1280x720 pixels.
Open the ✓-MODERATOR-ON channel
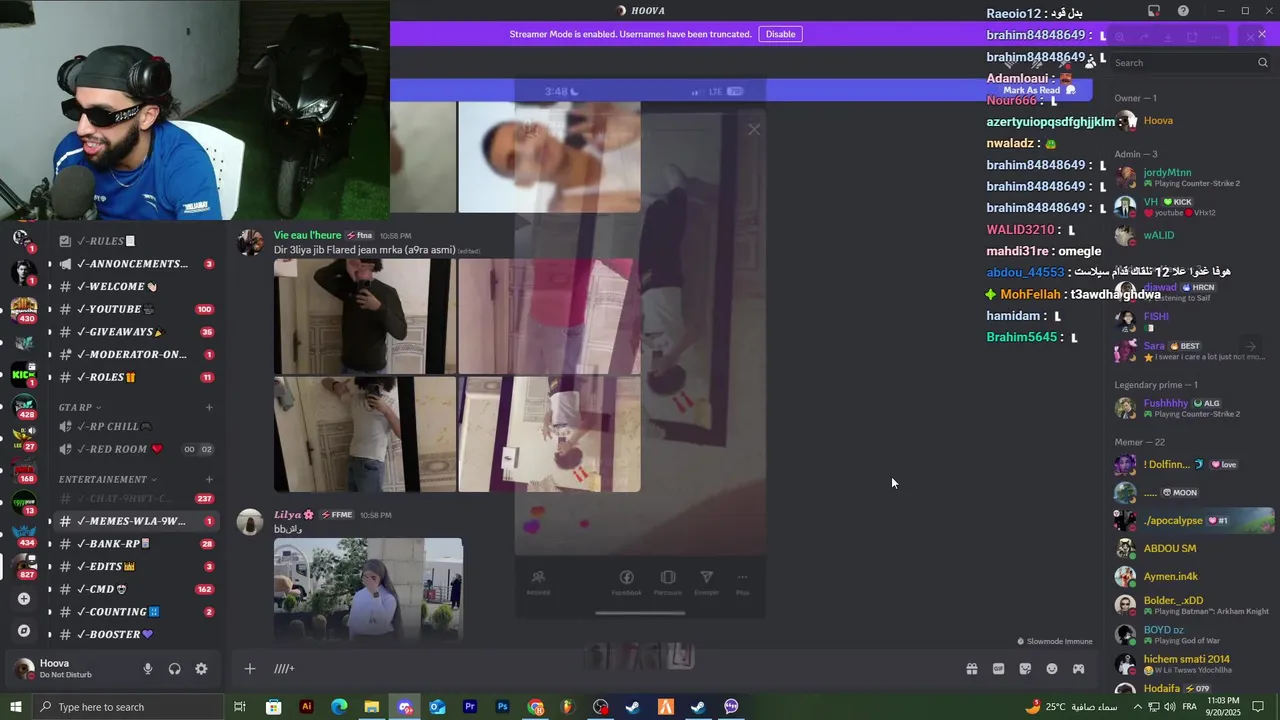tap(137, 355)
